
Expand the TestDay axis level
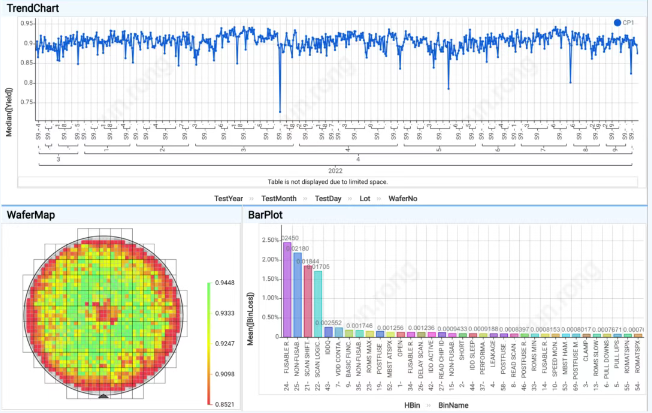[x=330, y=198]
